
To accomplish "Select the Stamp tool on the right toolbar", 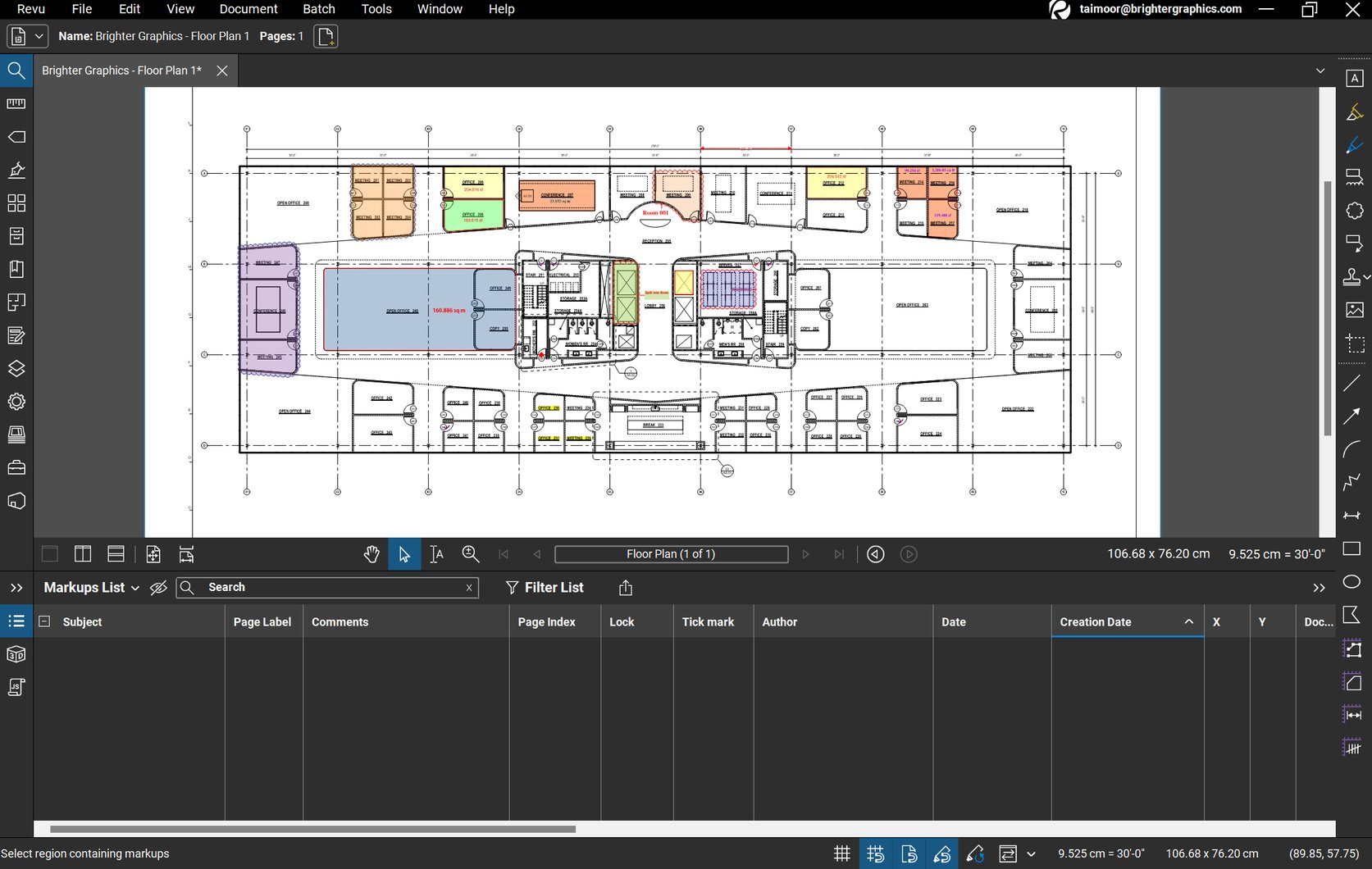I will point(1353,277).
